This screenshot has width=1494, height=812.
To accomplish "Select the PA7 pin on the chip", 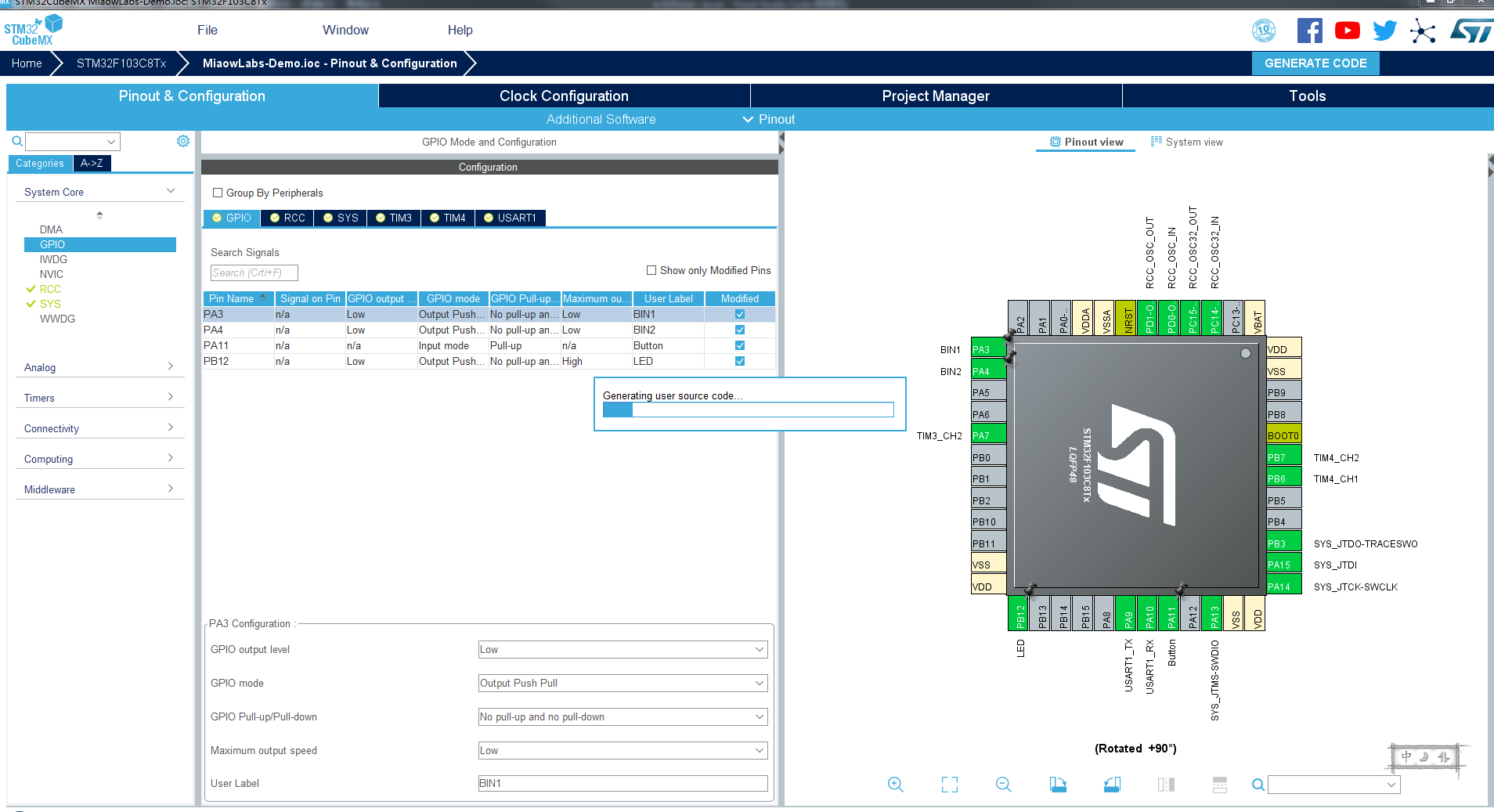I will click(988, 435).
